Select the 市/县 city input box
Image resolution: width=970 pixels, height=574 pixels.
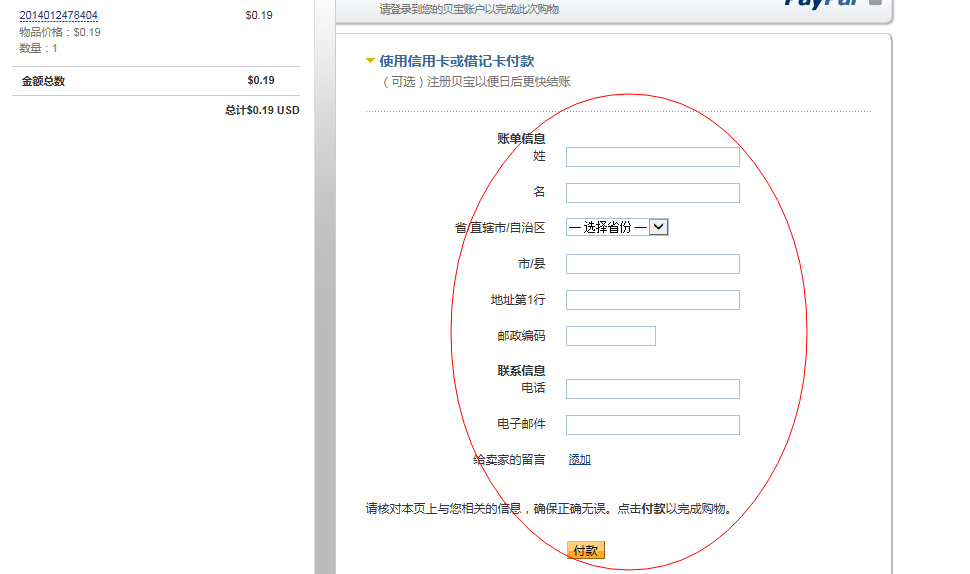coord(652,264)
